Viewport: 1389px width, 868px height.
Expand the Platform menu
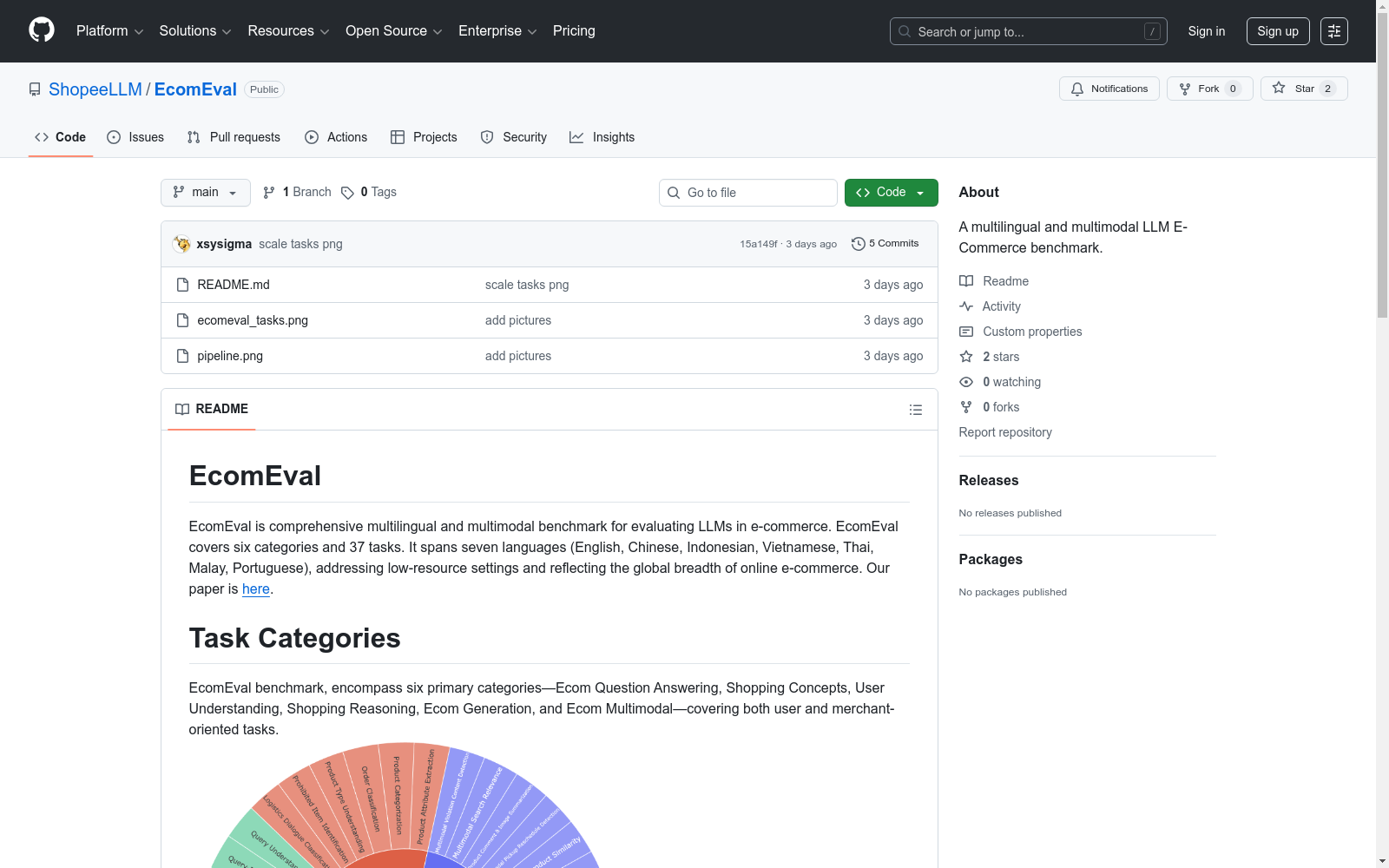coord(110,31)
